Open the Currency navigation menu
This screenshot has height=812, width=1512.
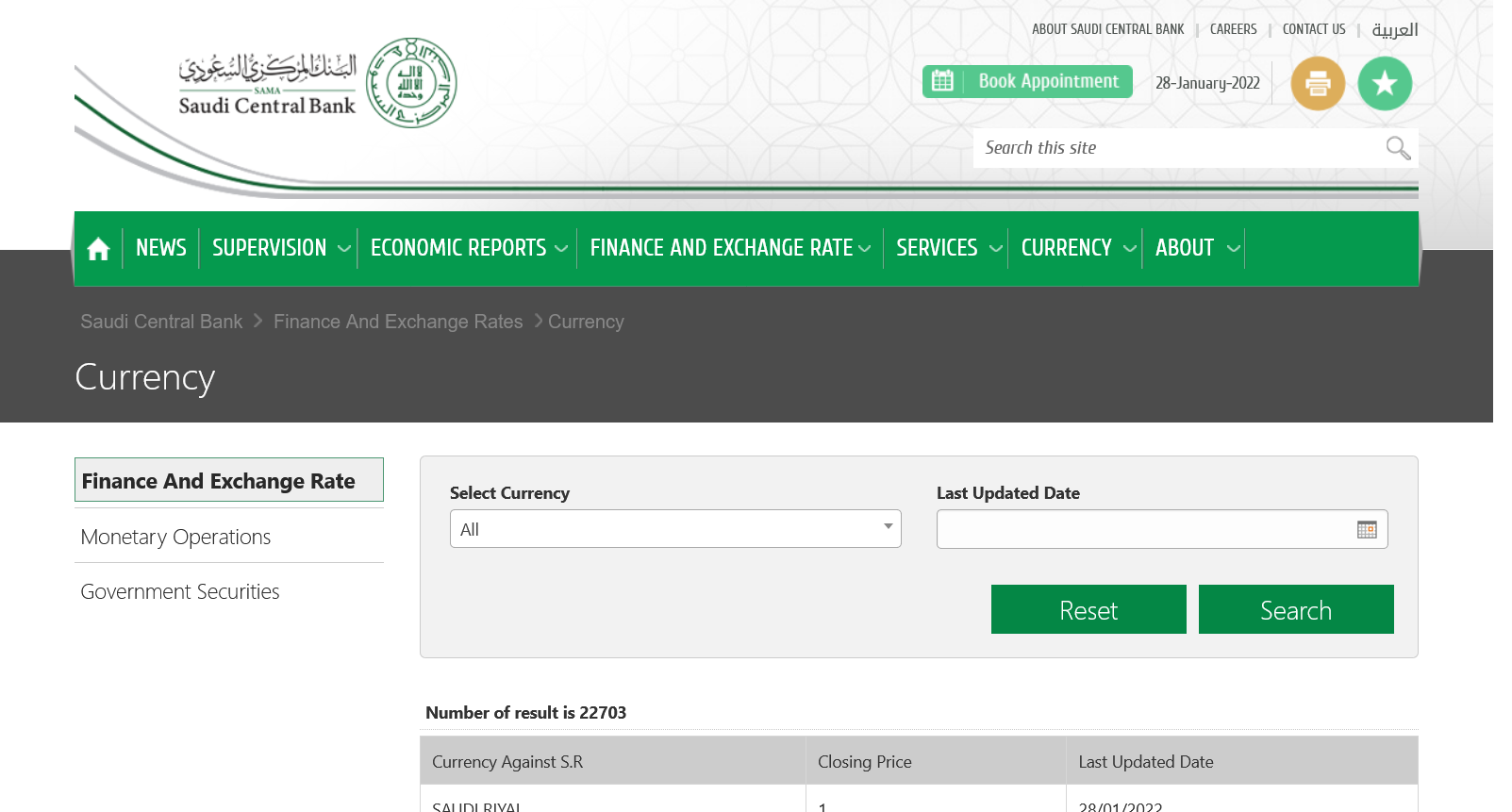[x=1076, y=249]
